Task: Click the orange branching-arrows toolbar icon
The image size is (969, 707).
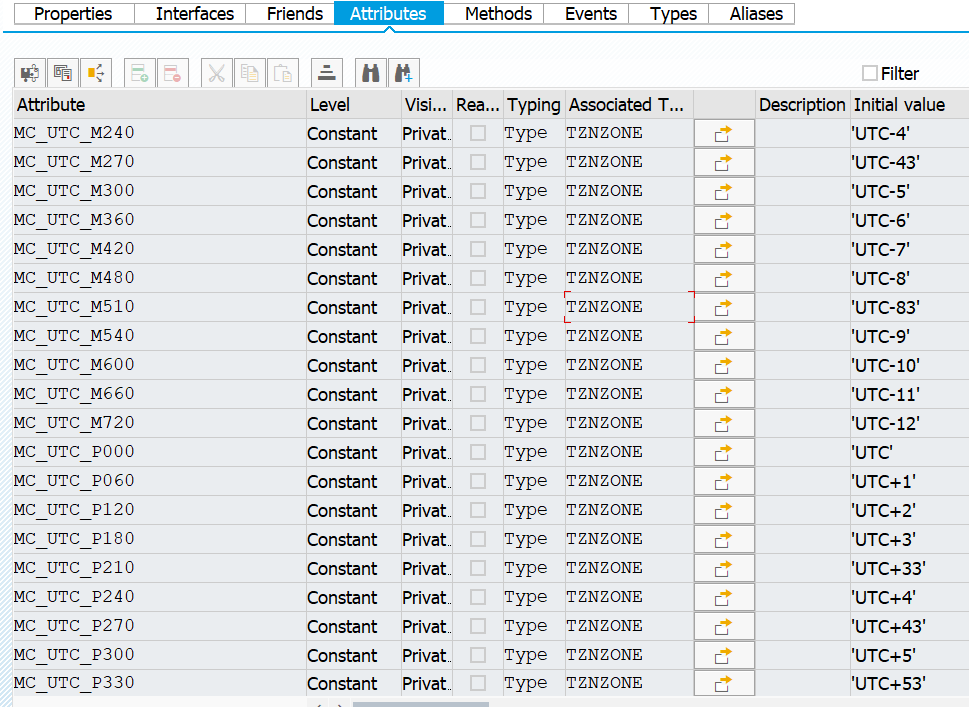Action: [x=96, y=74]
